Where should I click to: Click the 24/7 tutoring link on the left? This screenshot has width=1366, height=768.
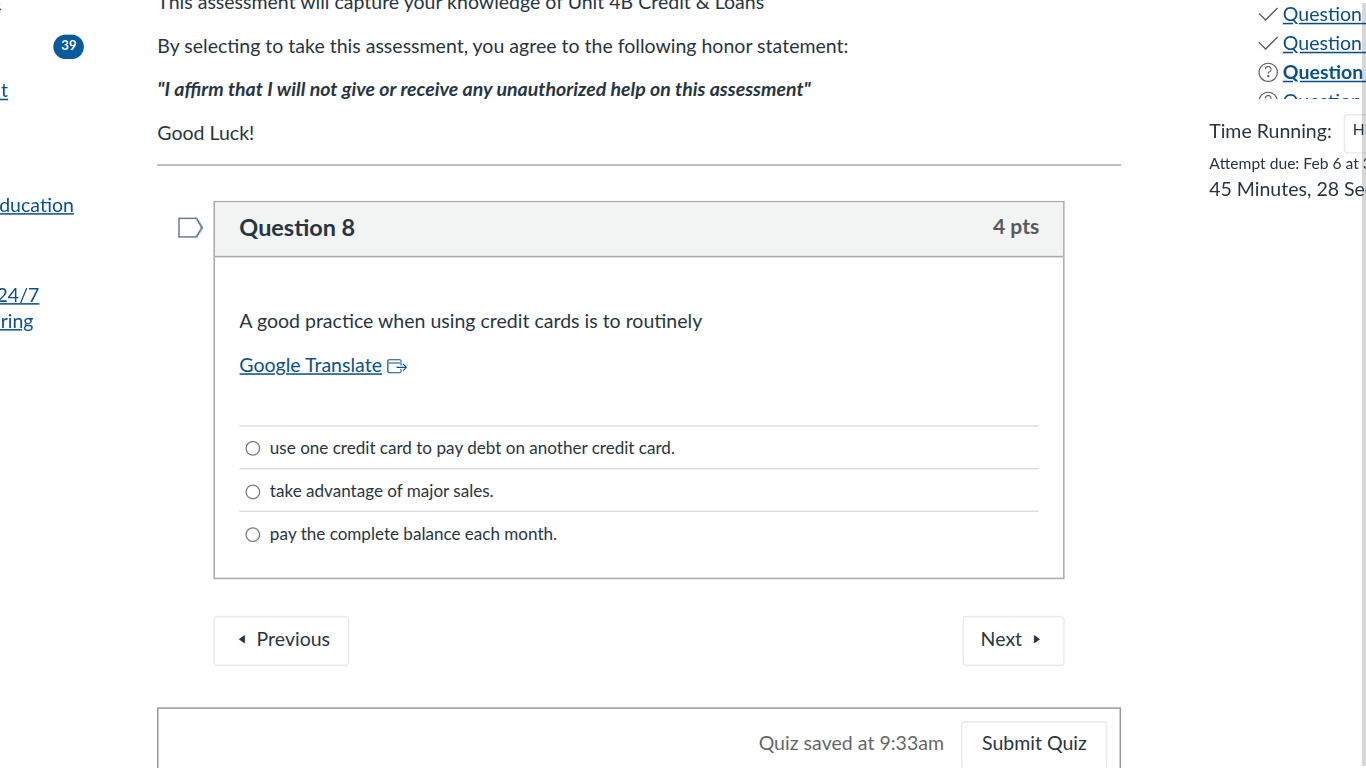(17, 308)
